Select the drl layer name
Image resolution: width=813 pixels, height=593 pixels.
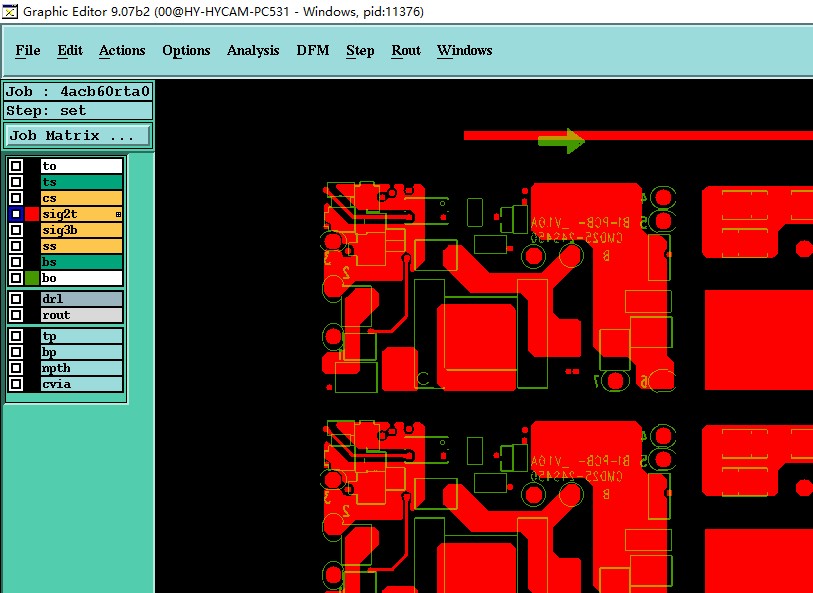[81, 299]
